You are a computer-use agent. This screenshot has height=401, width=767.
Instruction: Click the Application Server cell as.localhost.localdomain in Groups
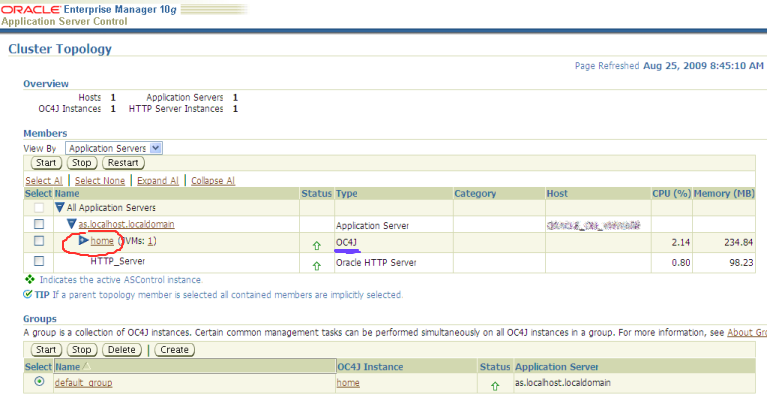pyautogui.click(x=563, y=383)
